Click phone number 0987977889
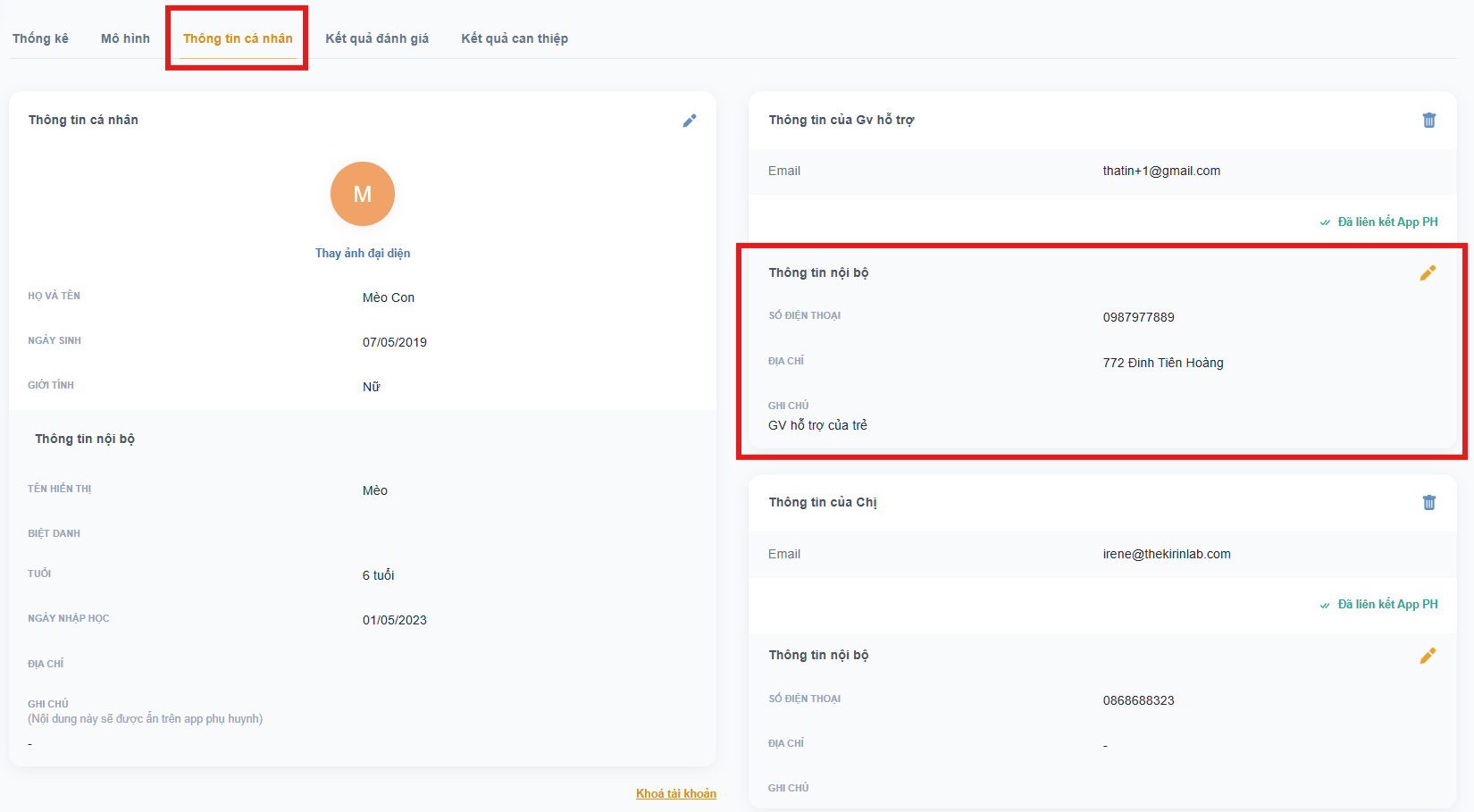 pos(1138,317)
